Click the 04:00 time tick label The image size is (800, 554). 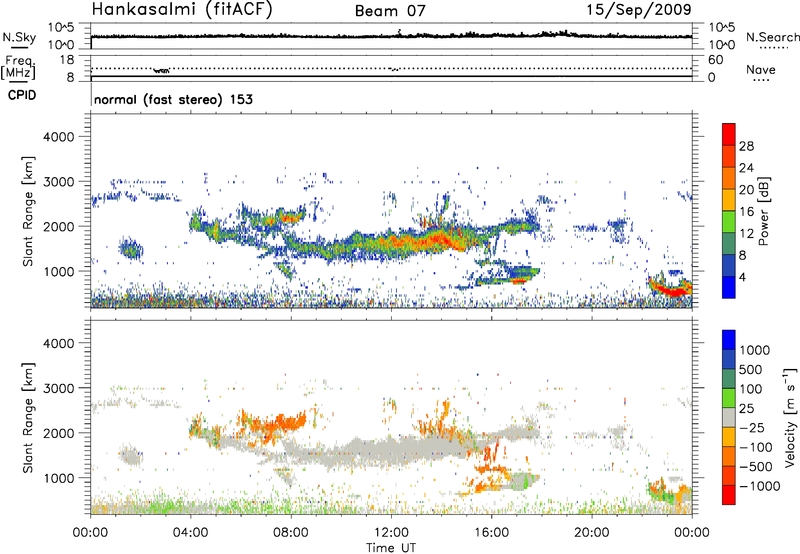click(x=190, y=533)
